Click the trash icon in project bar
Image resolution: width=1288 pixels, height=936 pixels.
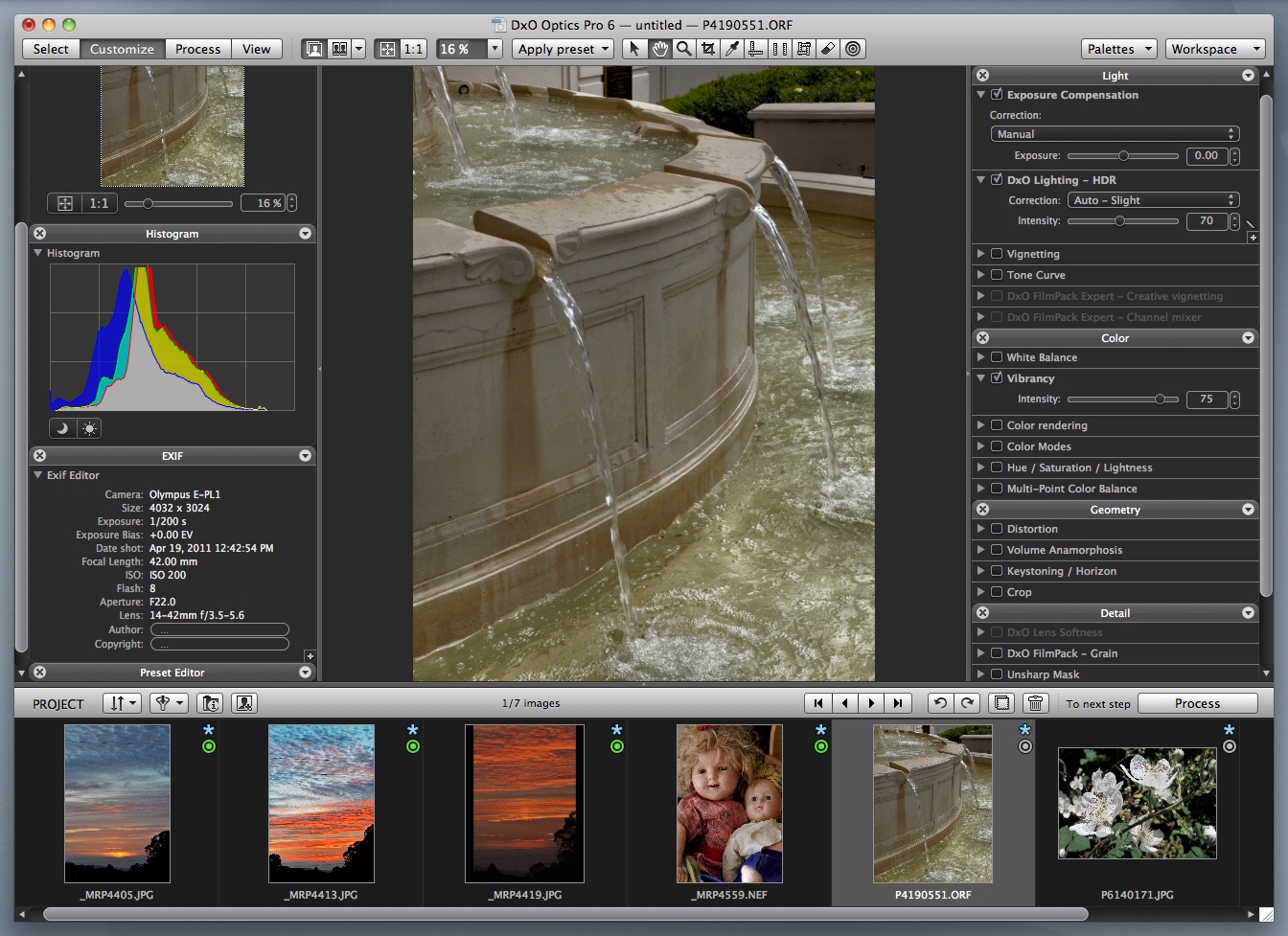point(1035,703)
